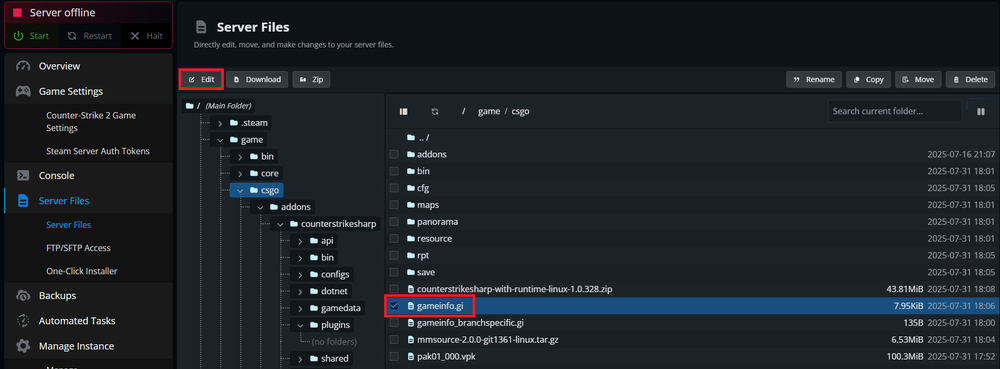The height and width of the screenshot is (369, 1000).
Task: Expand the api folder chevron
Action: pyautogui.click(x=300, y=241)
